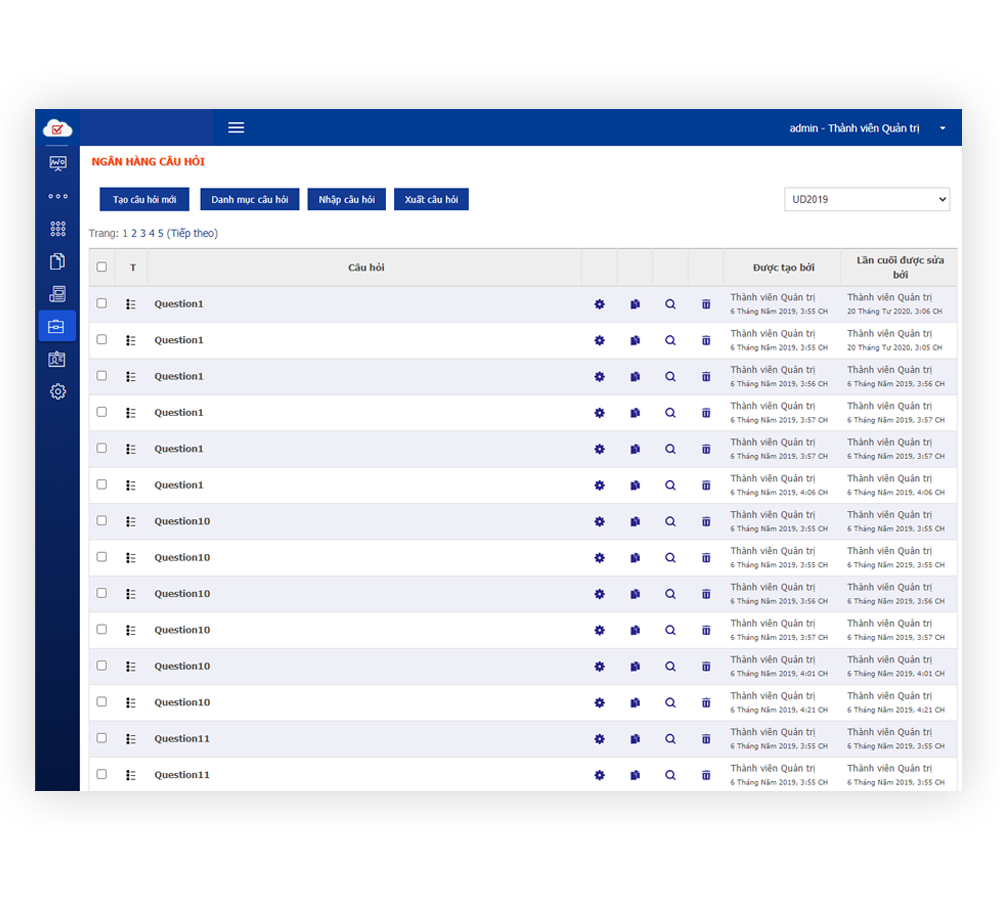1000x900 pixels.
Task: Go to page 2 link
Action: coord(134,233)
